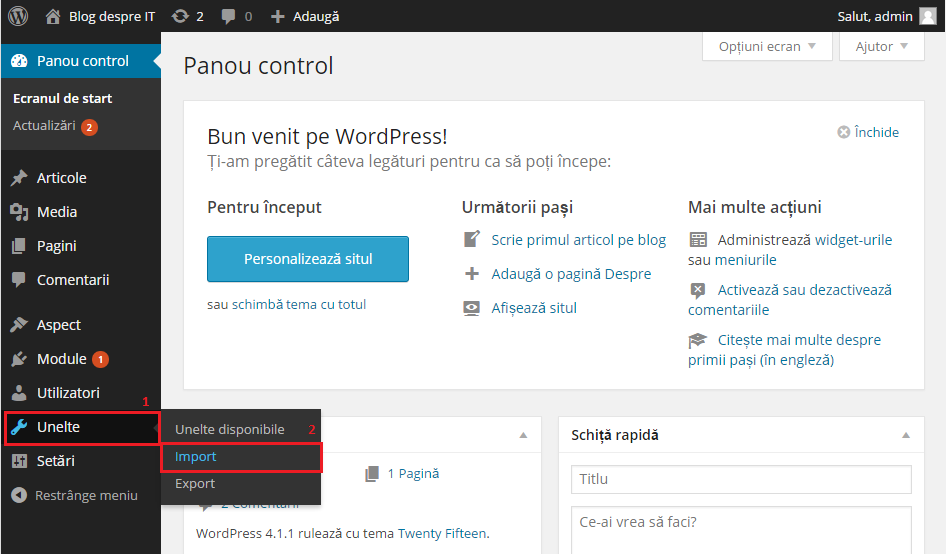Click the Blog despre IT site name
This screenshot has width=946, height=554.
pos(112,17)
